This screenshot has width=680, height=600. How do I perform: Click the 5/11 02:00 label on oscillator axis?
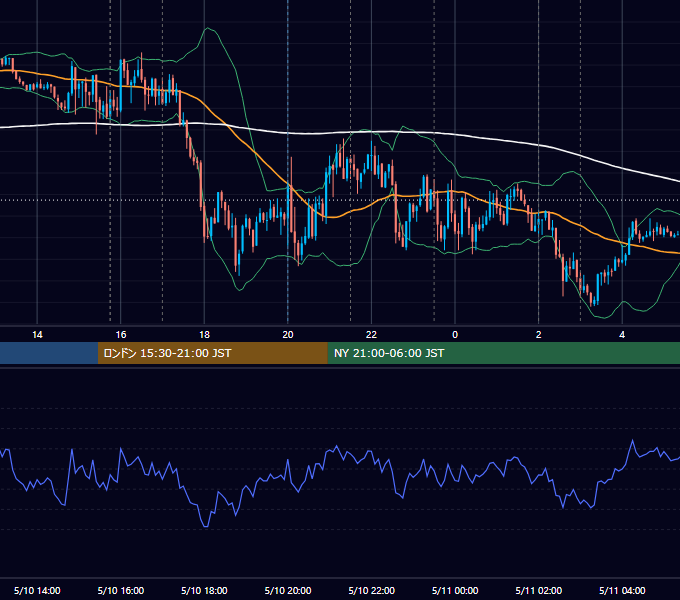(x=539, y=590)
